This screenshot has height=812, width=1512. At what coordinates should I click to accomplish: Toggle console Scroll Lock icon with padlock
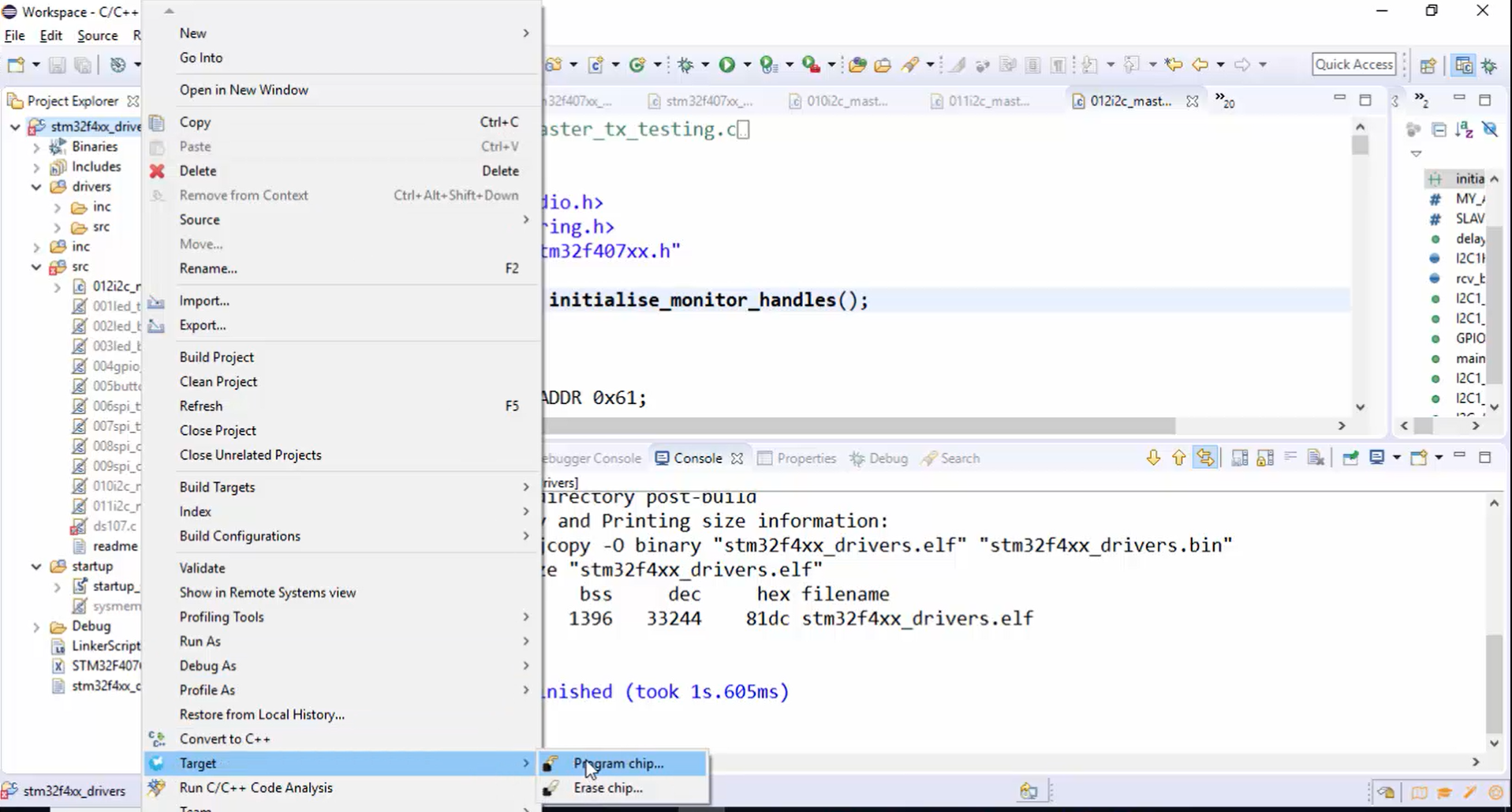[1265, 458]
